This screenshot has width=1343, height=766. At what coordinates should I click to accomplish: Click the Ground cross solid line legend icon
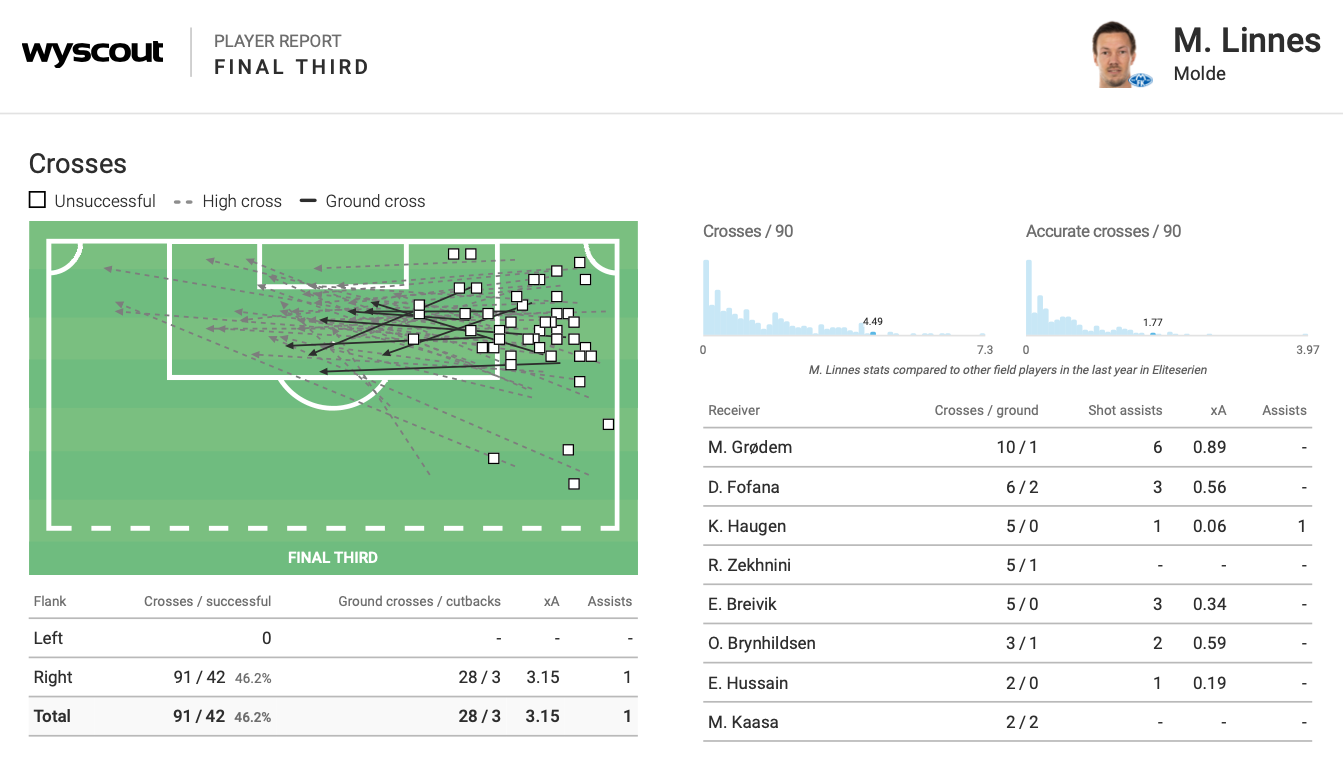[x=307, y=201]
